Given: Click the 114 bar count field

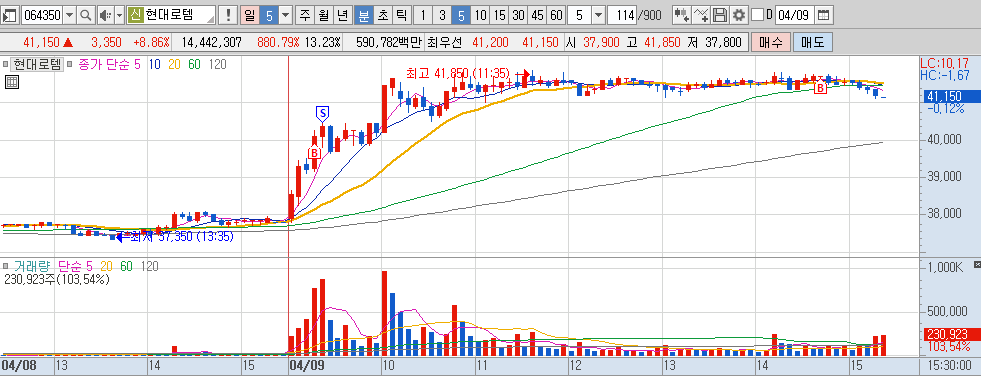Looking at the screenshot, I should (x=621, y=14).
